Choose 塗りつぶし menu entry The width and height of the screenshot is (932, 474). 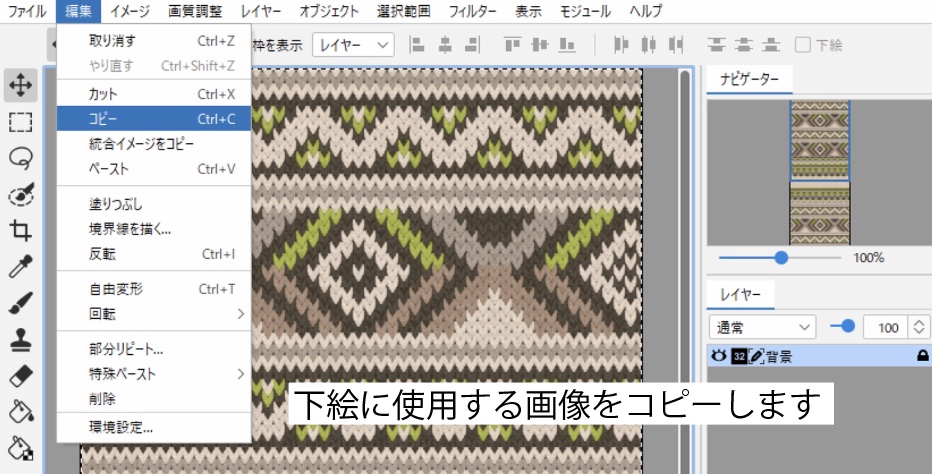coord(155,205)
